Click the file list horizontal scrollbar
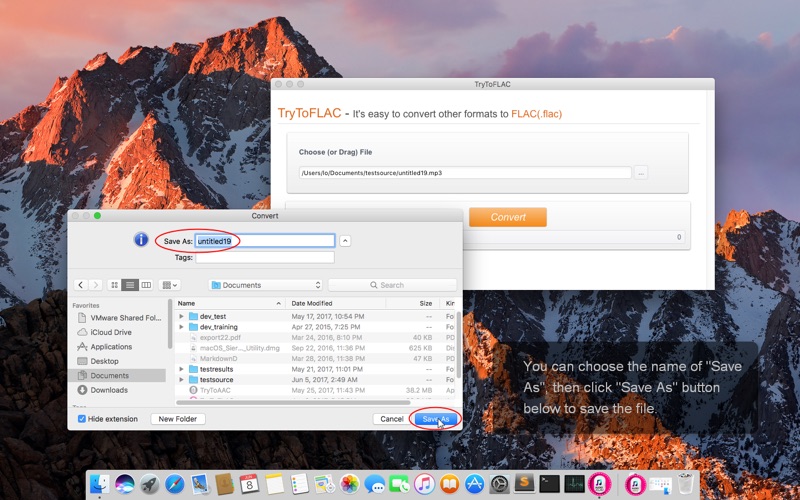Image resolution: width=800 pixels, height=500 pixels. point(293,403)
